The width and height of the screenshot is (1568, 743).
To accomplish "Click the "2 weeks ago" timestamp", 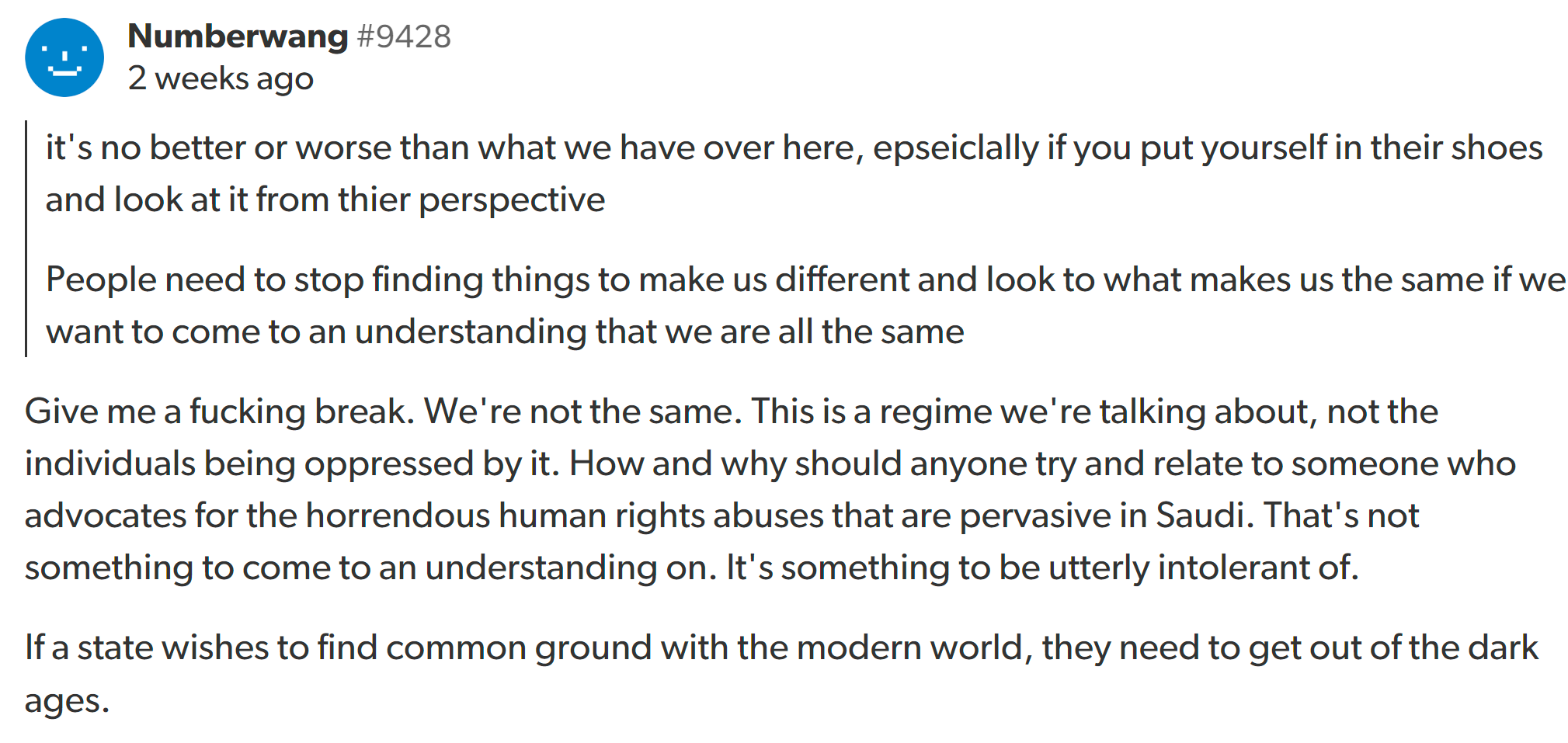I will point(221,78).
